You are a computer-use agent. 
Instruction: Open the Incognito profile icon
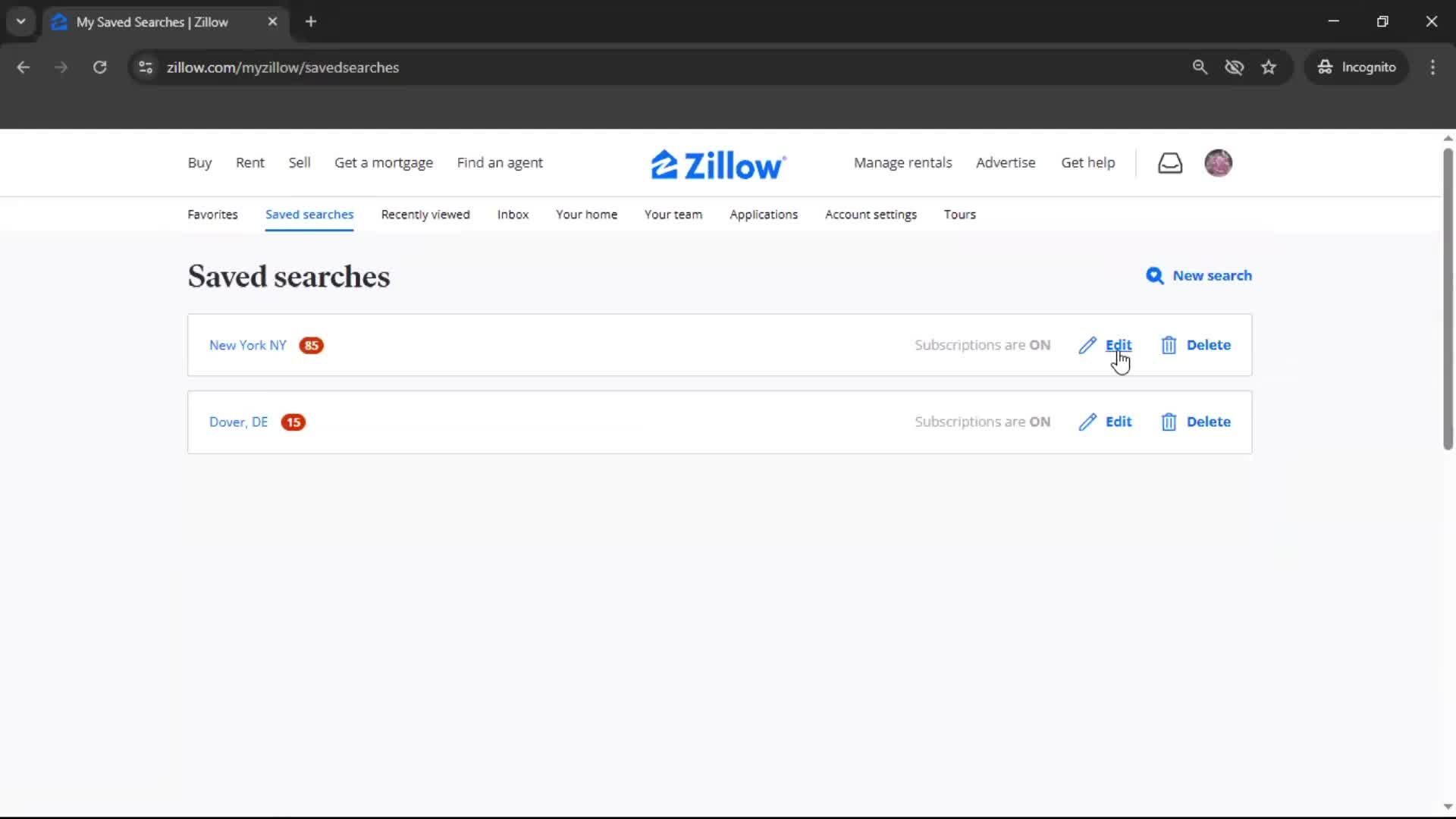[x=1324, y=67]
